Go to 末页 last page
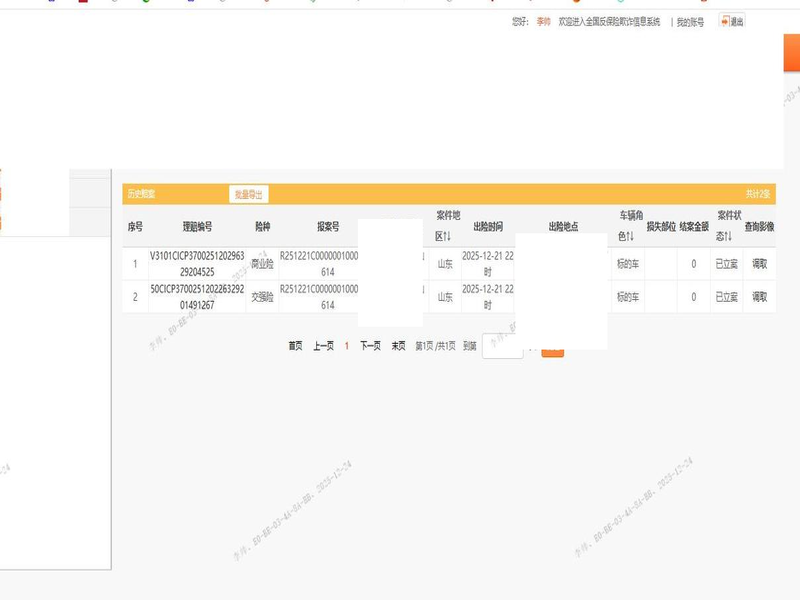 (398, 346)
